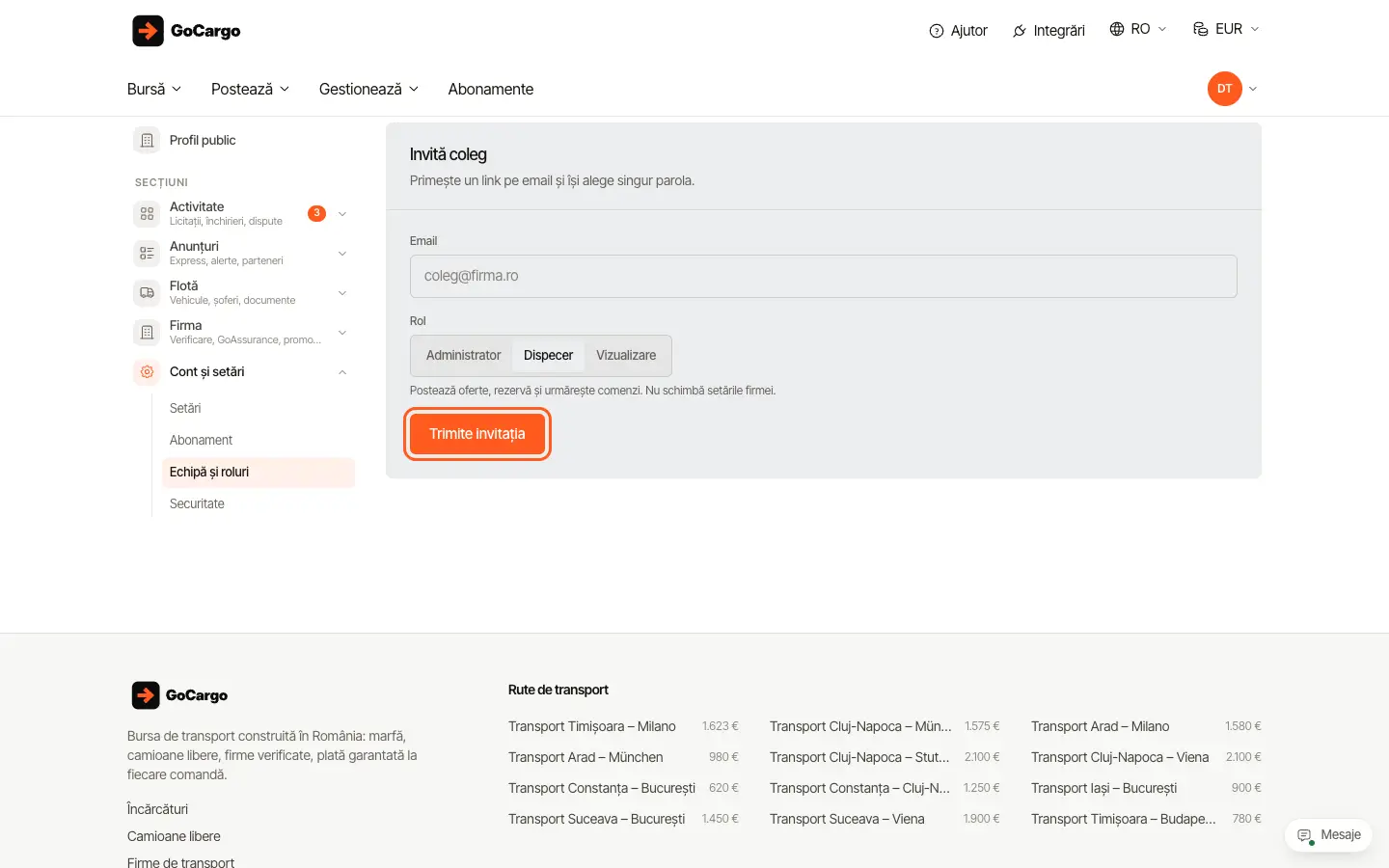1389x868 pixels.
Task: Expand the Anunțuri section chevron
Action: point(342,254)
